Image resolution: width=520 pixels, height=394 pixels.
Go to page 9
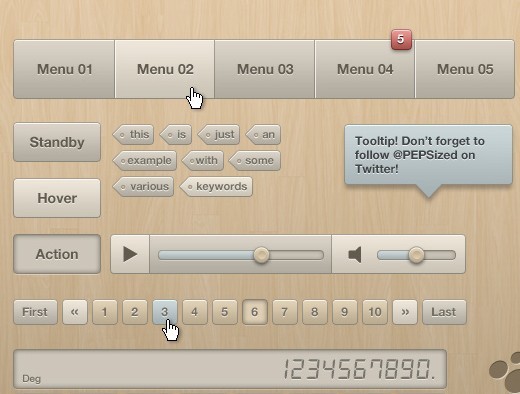(345, 312)
